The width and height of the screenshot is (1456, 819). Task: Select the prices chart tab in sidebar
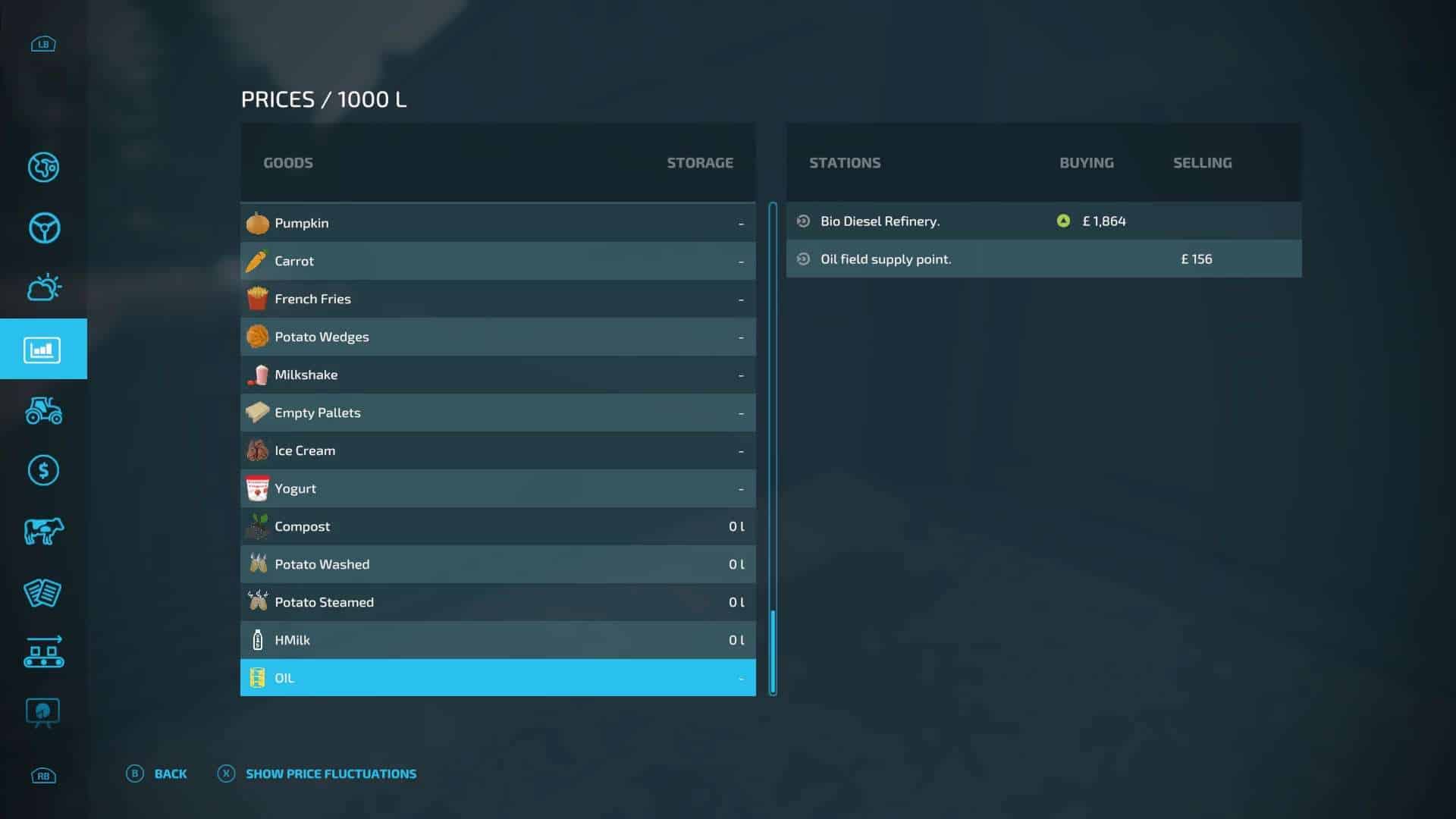[43, 350]
